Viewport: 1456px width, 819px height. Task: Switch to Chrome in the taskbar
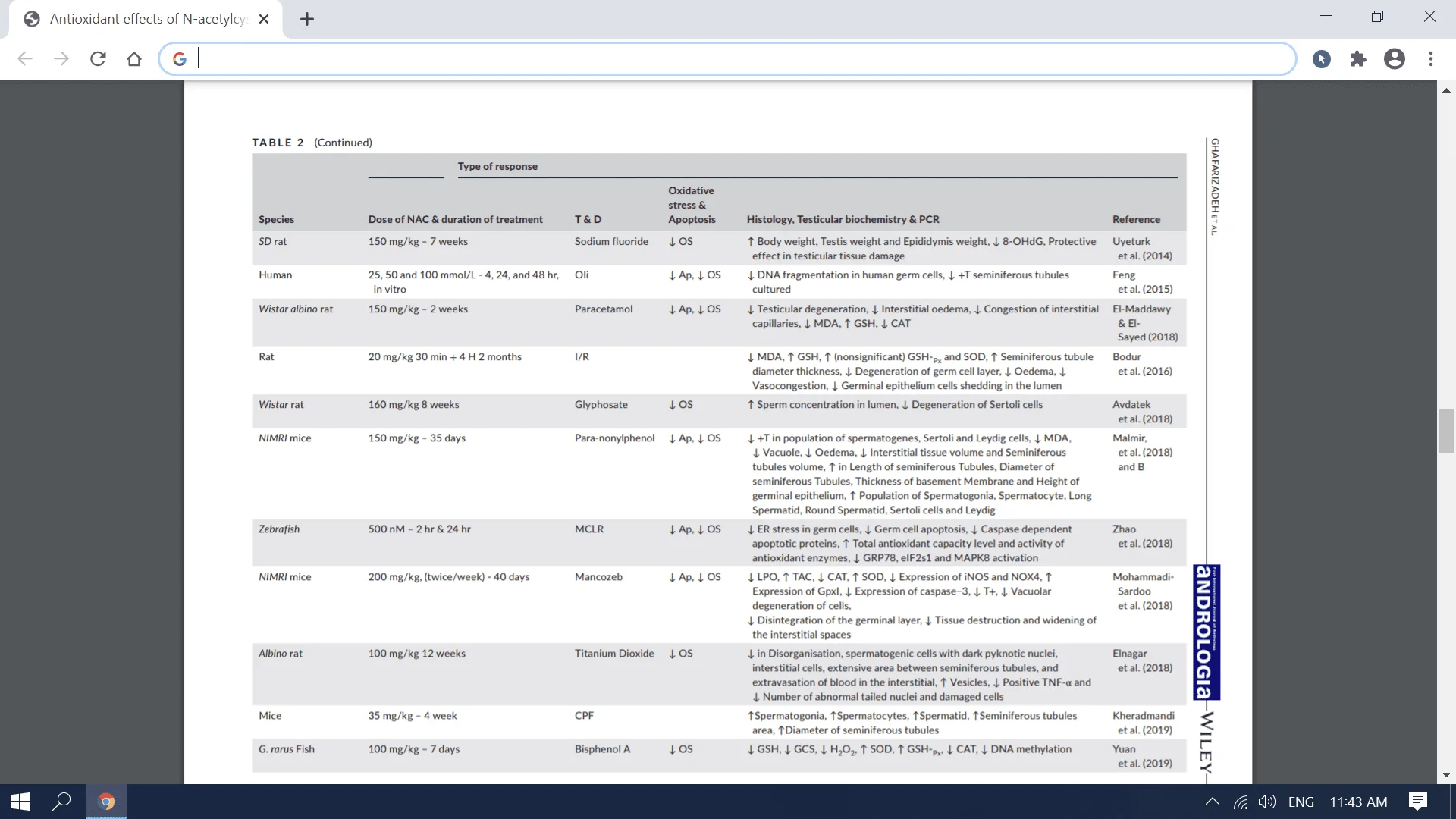tap(106, 802)
